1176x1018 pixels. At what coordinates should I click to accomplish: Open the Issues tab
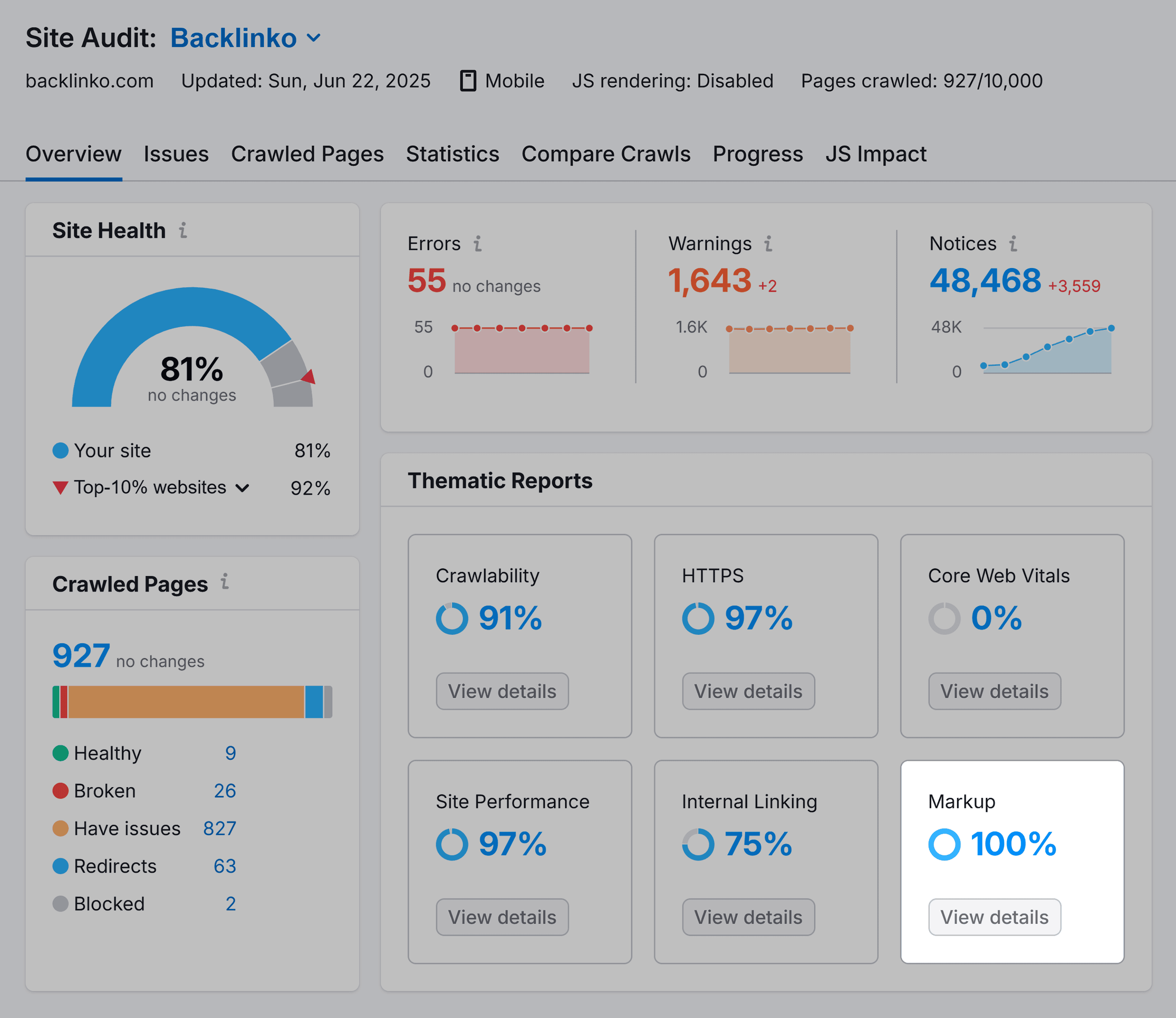(176, 154)
